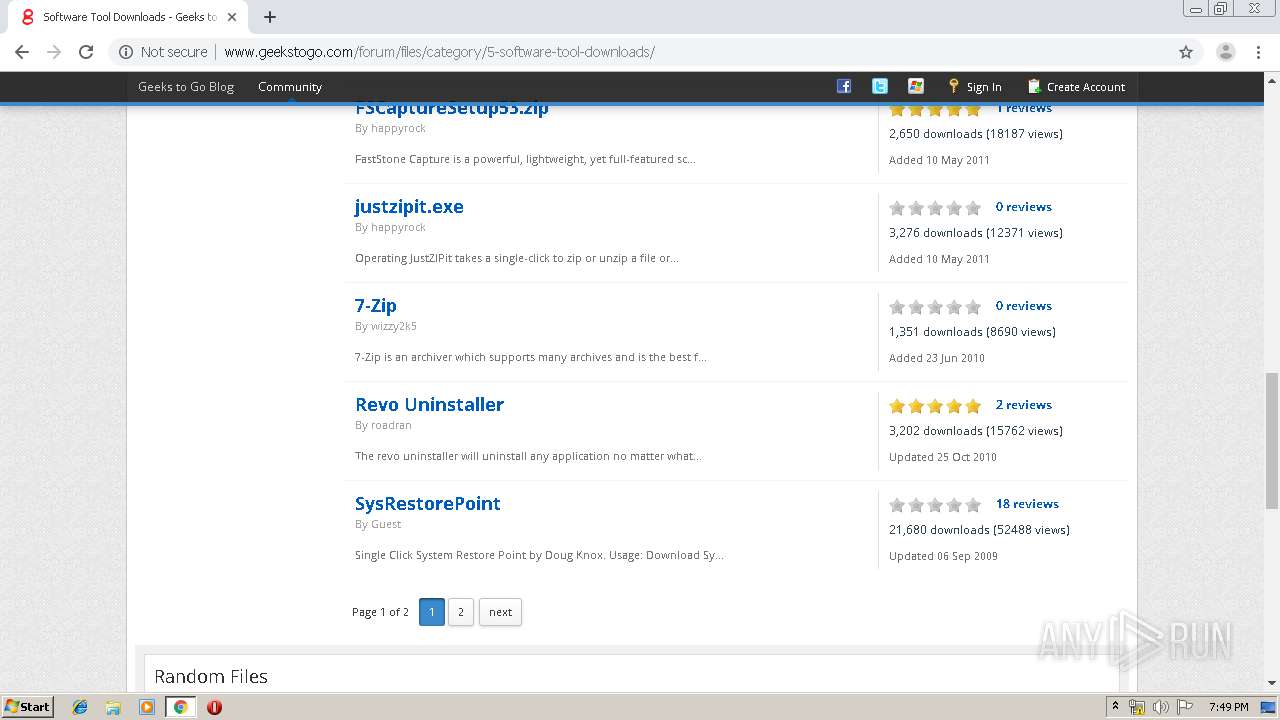This screenshot has width=1280, height=720.
Task: Click the next pagination button
Action: pos(500,612)
